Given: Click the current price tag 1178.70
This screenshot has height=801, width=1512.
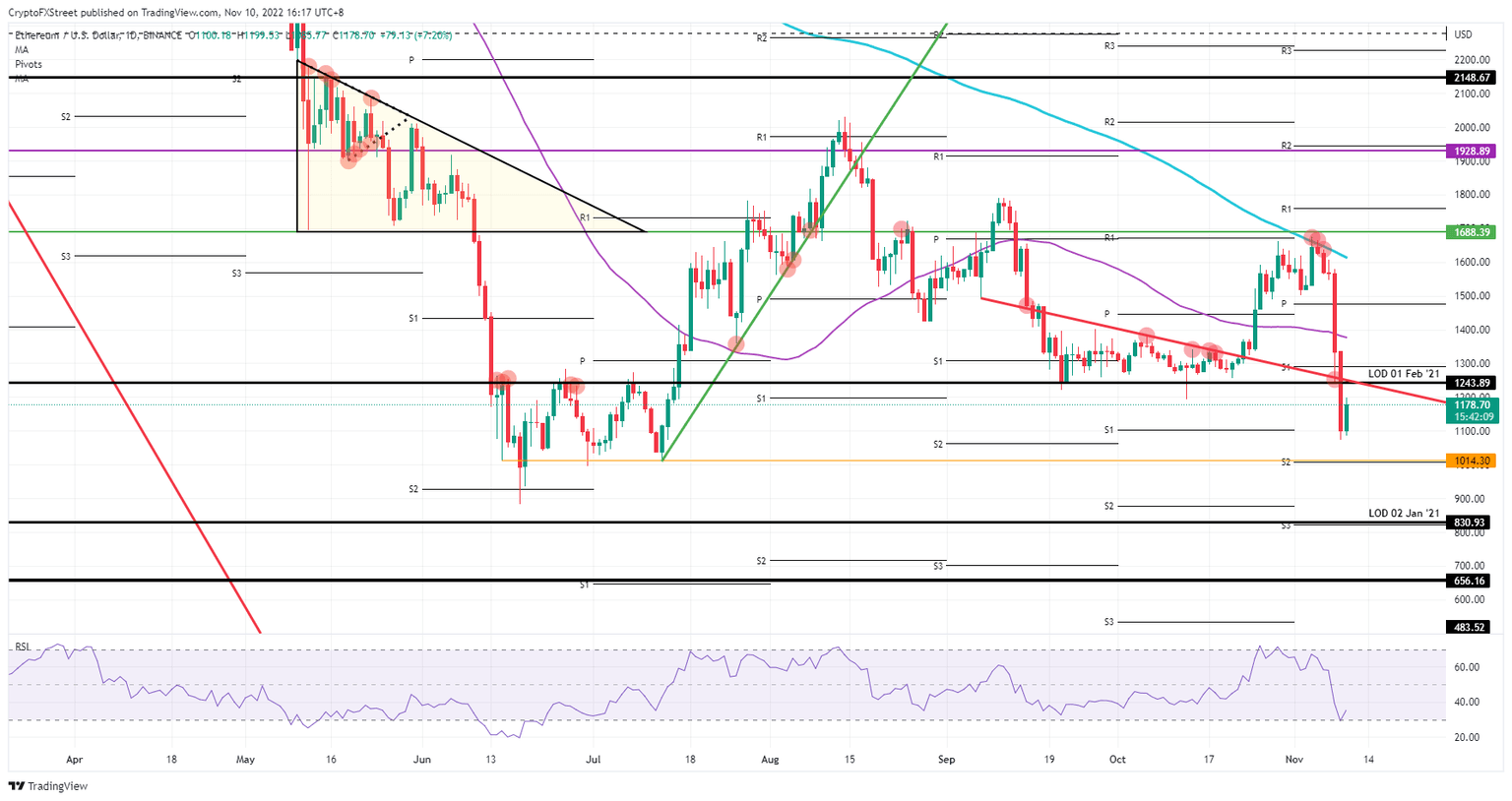Looking at the screenshot, I should coord(1474,402).
